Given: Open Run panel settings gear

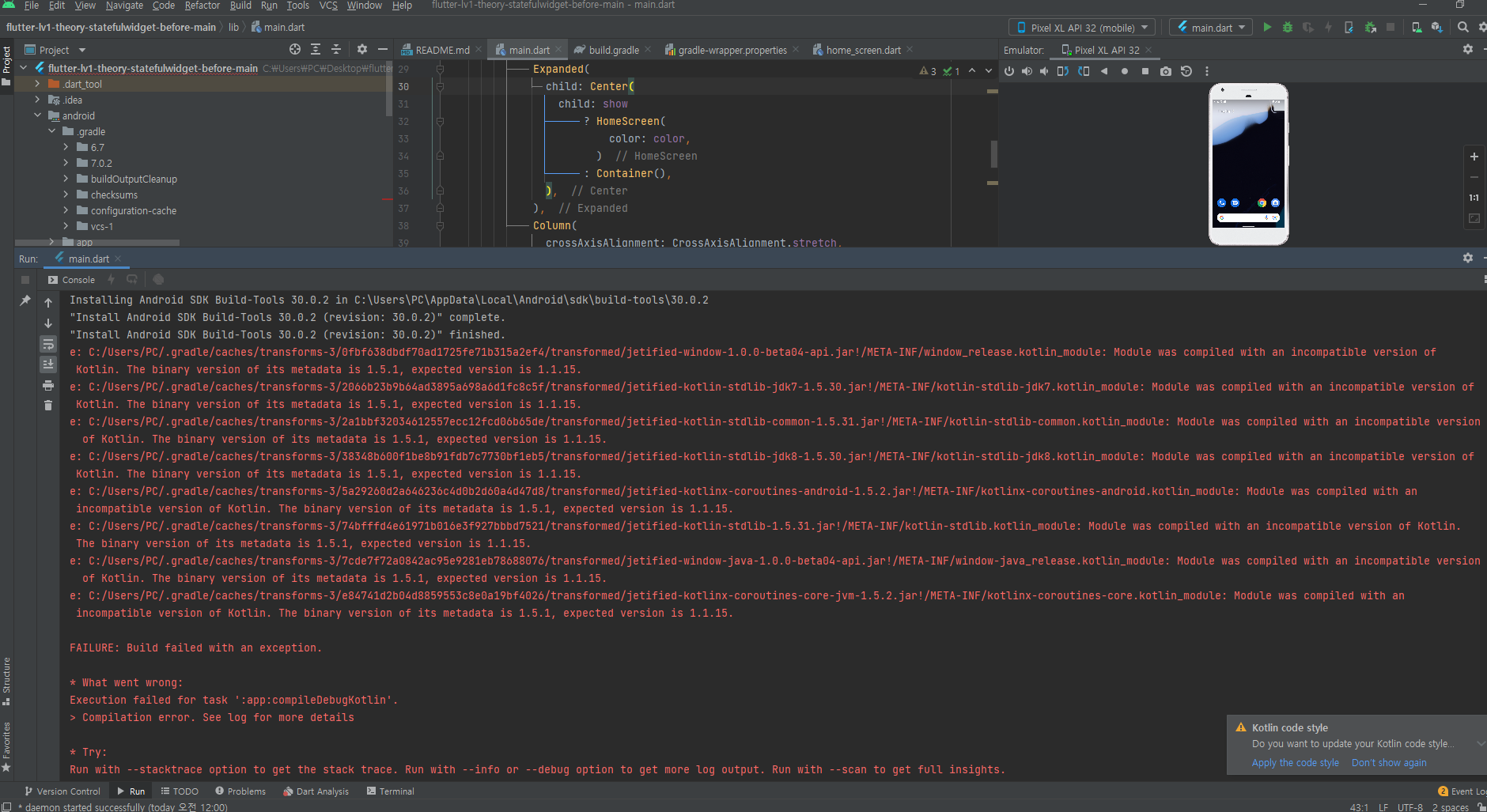Looking at the screenshot, I should [x=1468, y=258].
